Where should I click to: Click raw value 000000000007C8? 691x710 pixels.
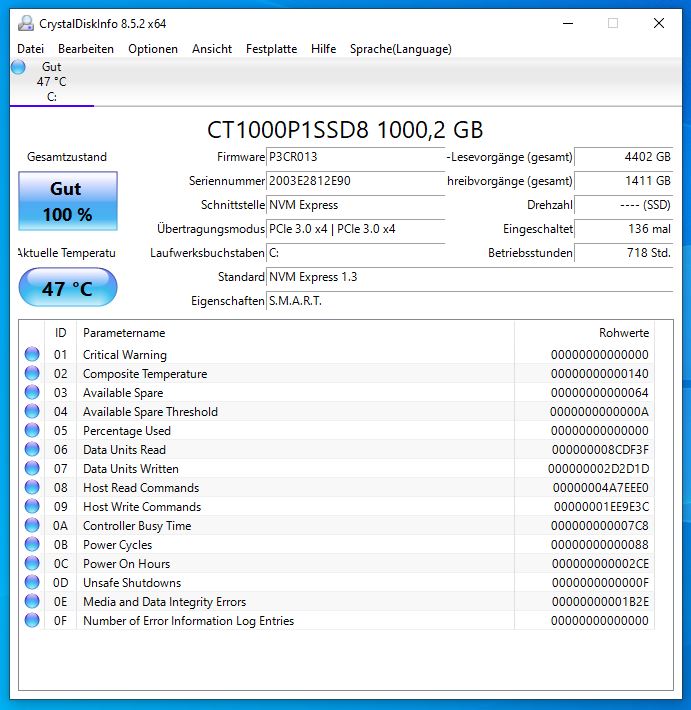[600, 526]
